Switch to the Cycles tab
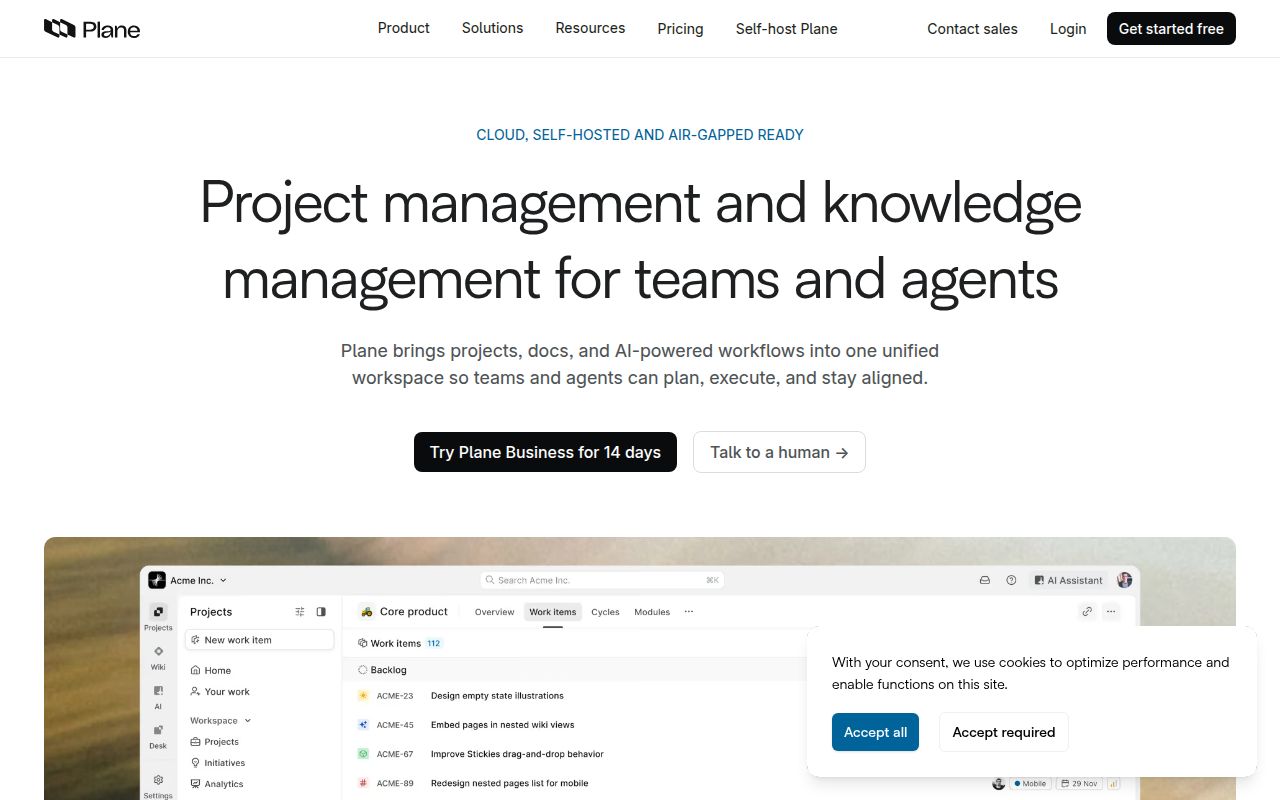The width and height of the screenshot is (1280, 800). [x=605, y=612]
